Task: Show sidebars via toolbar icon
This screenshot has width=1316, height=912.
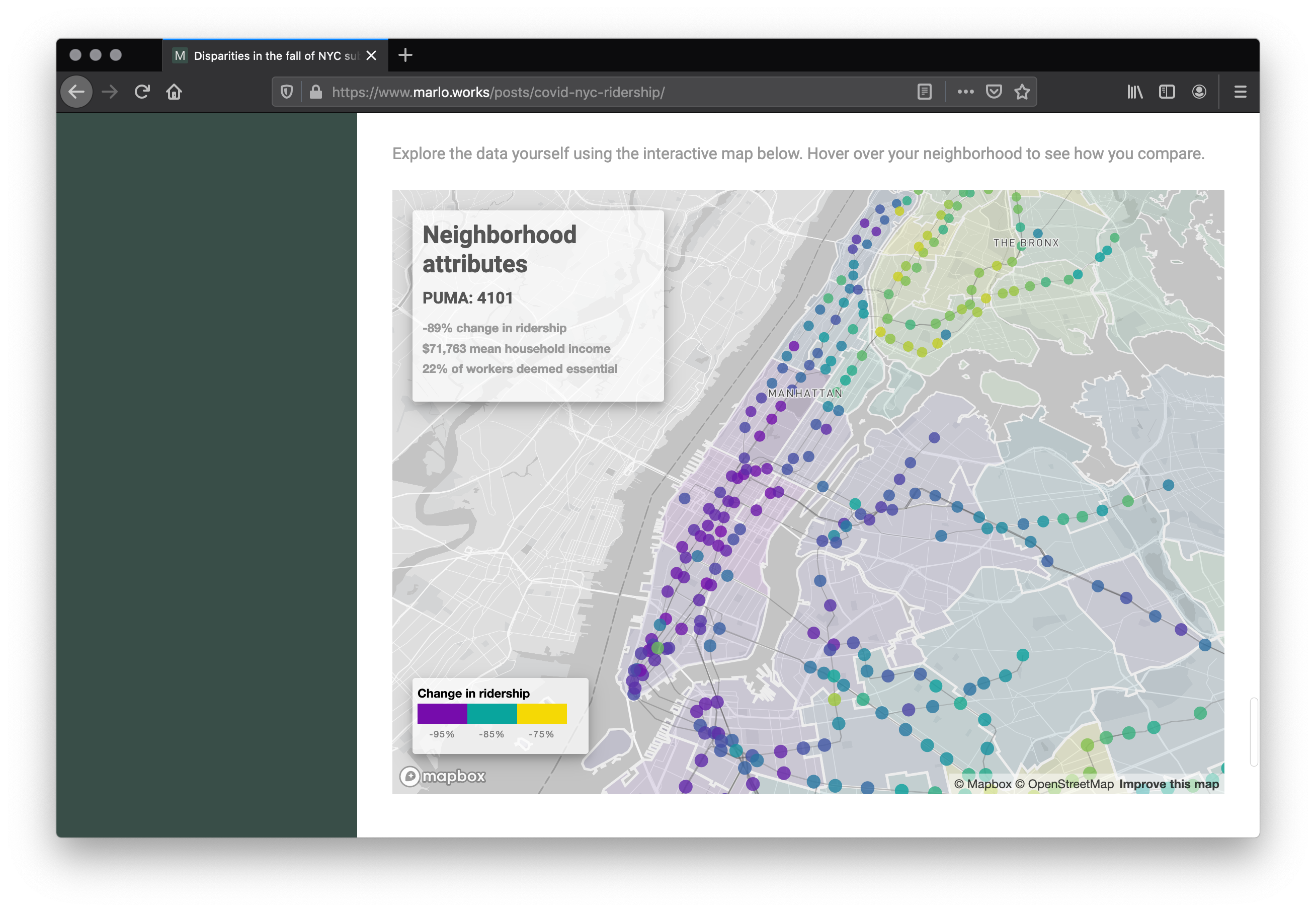Action: [1167, 92]
